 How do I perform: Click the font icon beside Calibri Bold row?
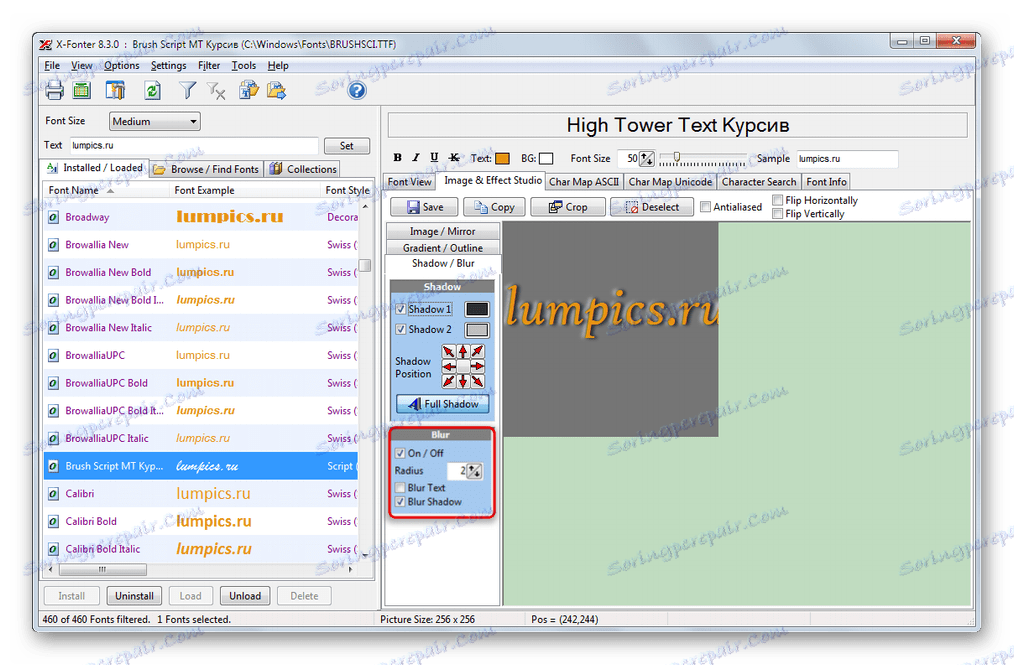tap(54, 521)
